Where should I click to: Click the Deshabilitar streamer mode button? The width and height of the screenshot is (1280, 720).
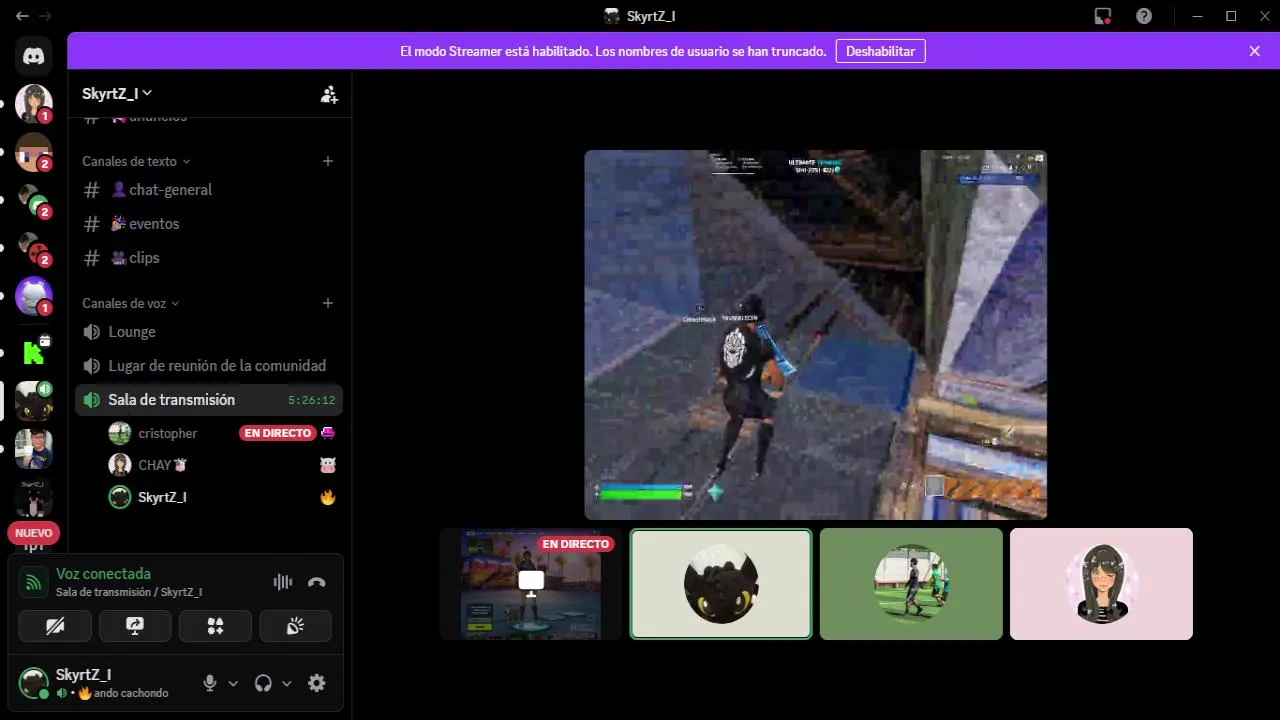880,51
